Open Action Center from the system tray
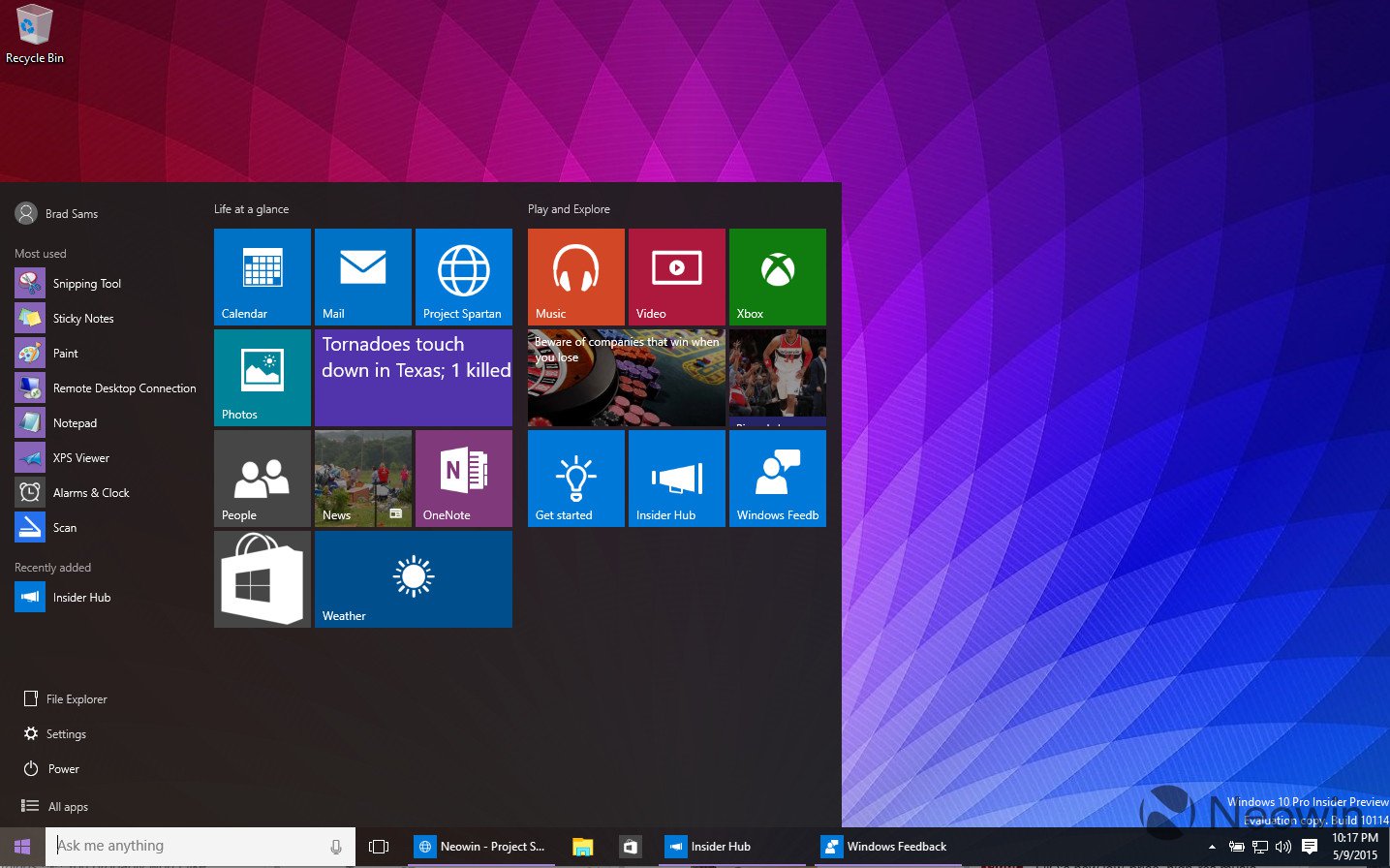Screen dimensions: 1390x868 click(1310, 845)
